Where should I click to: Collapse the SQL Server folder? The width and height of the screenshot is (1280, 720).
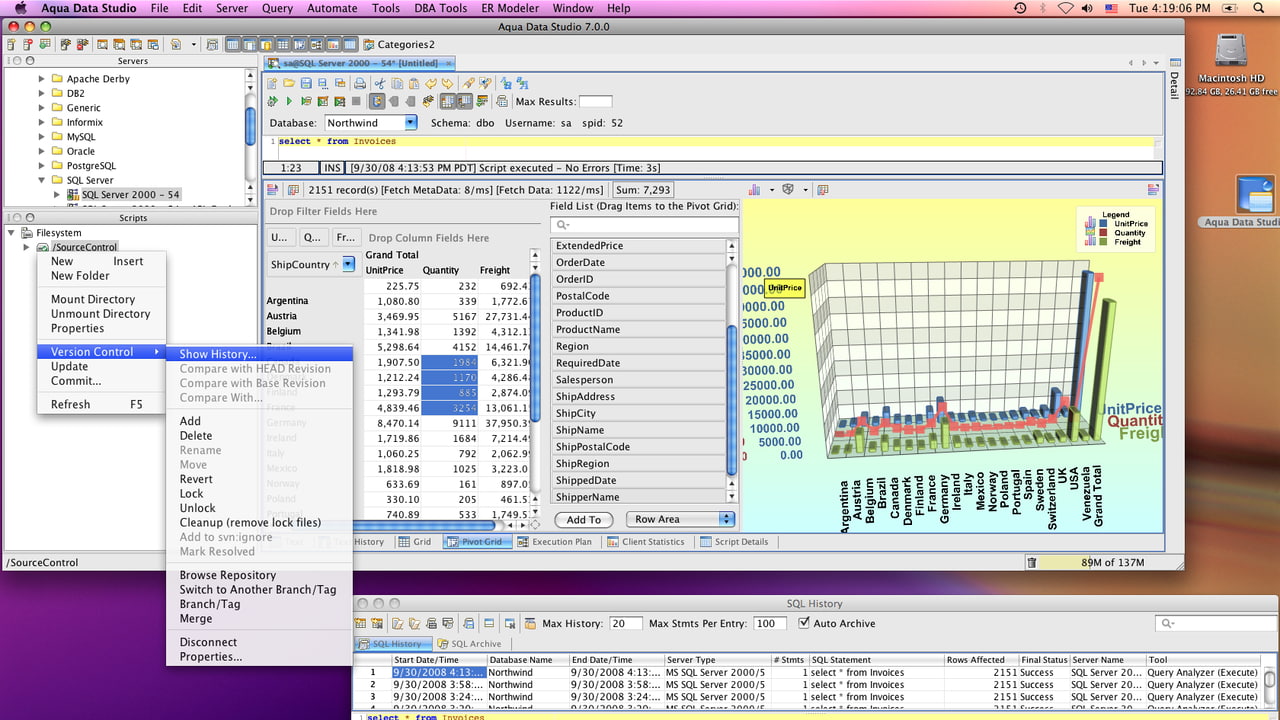41,180
